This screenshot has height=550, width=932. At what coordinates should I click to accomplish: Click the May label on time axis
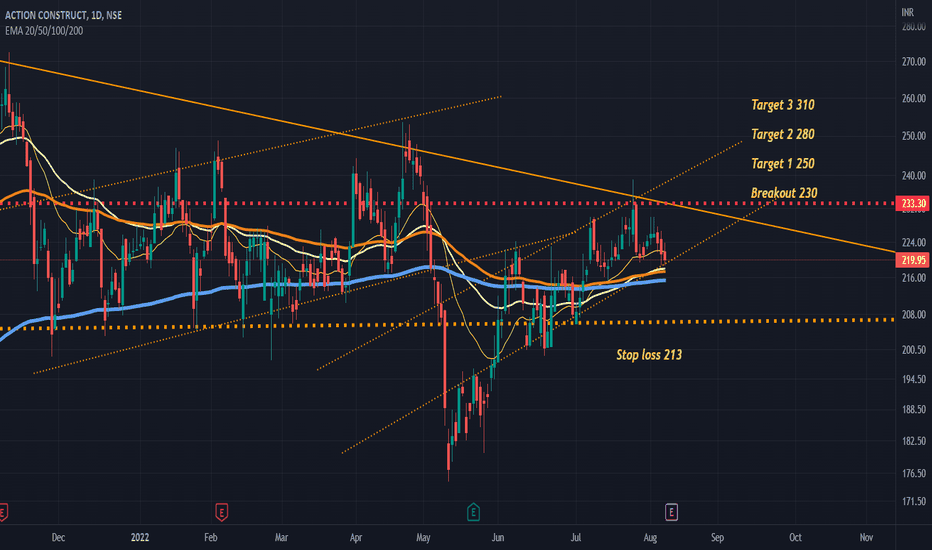pos(423,538)
